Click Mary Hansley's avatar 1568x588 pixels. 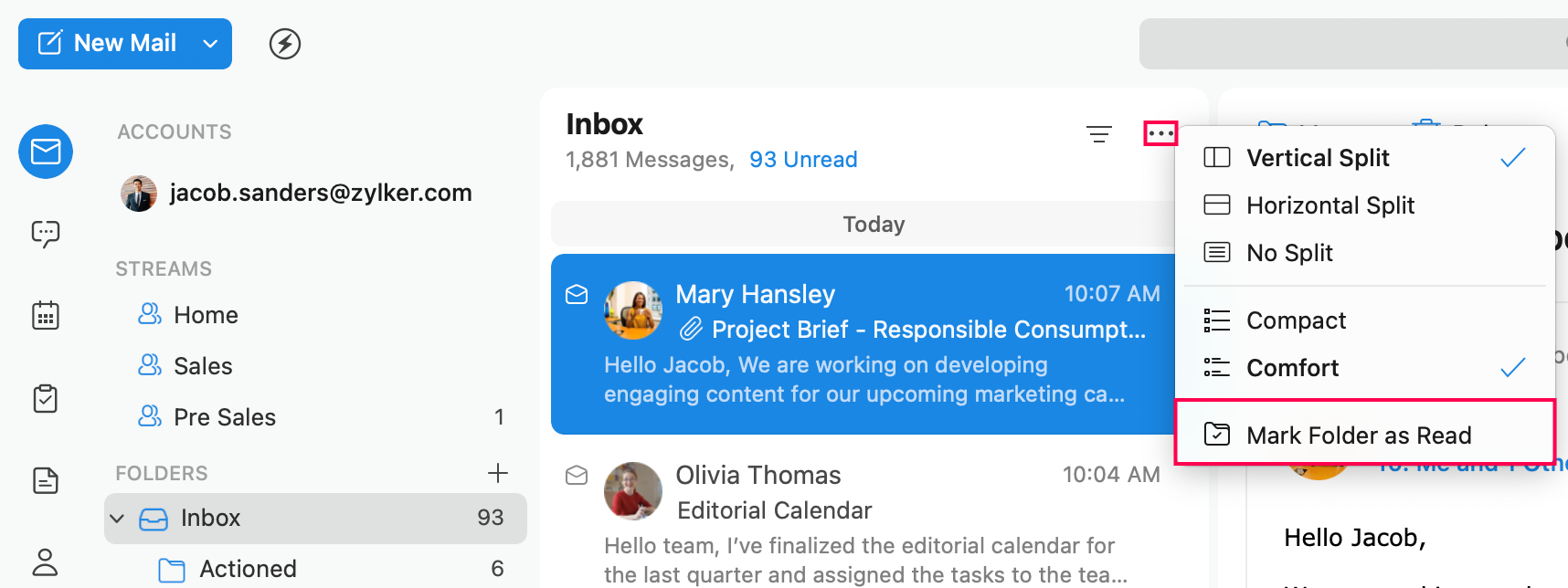(x=633, y=310)
